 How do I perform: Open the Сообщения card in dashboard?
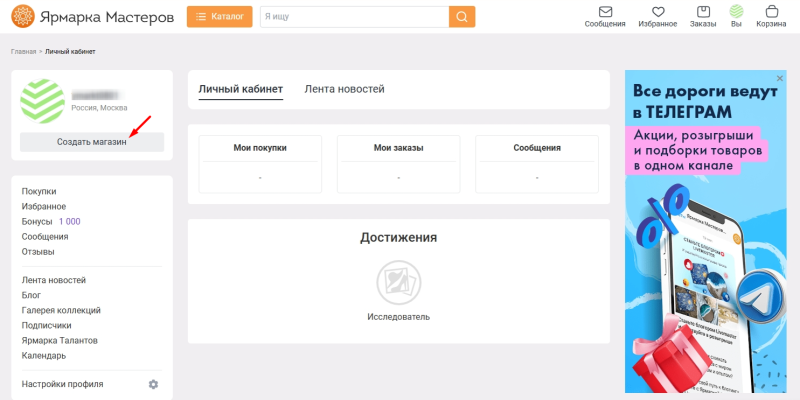coord(537,164)
